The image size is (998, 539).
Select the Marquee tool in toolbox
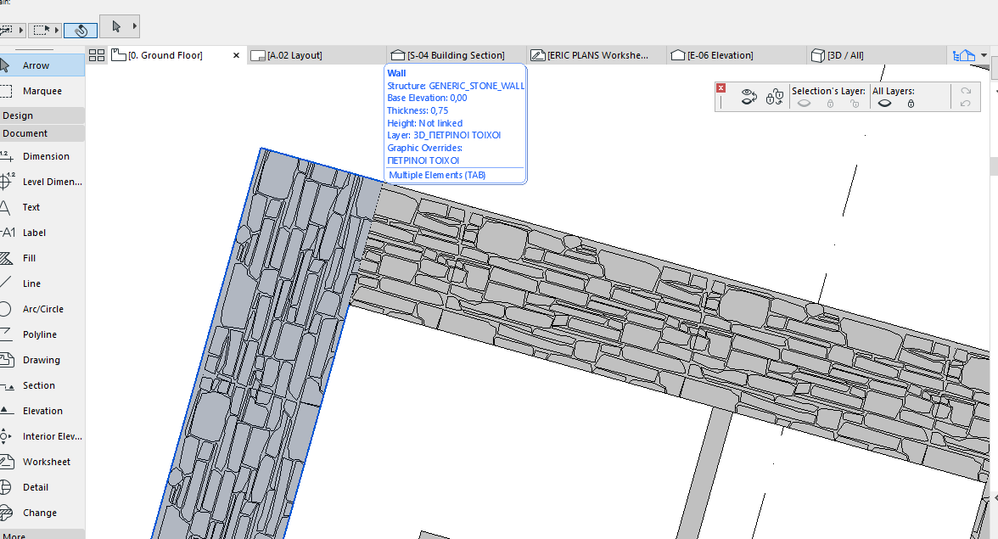(x=41, y=91)
